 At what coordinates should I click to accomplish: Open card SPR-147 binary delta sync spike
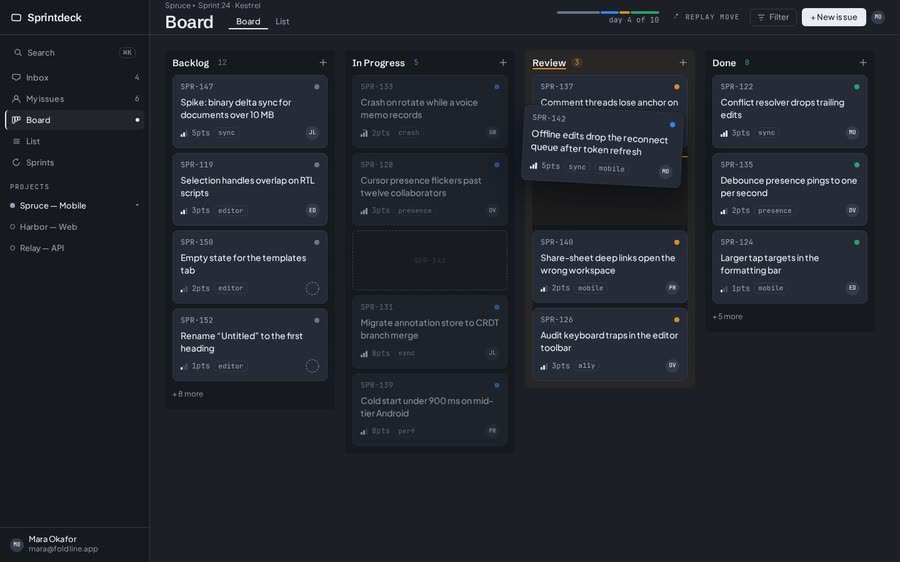[250, 111]
